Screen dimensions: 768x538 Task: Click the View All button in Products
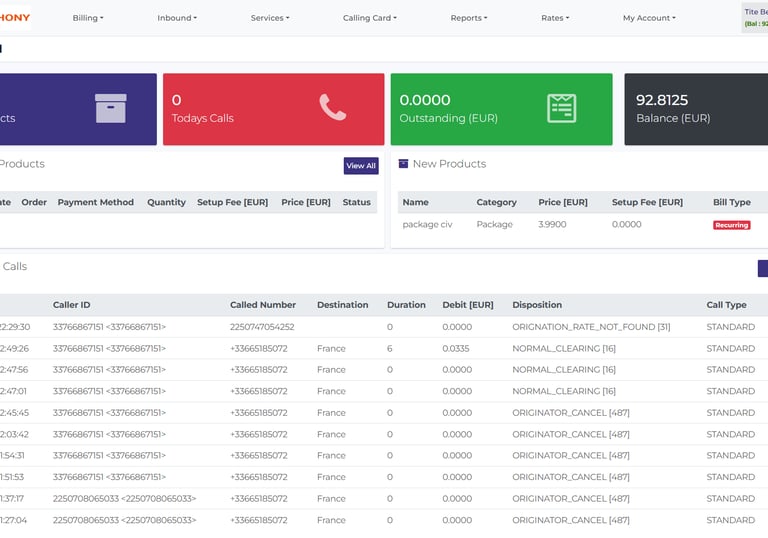361,166
